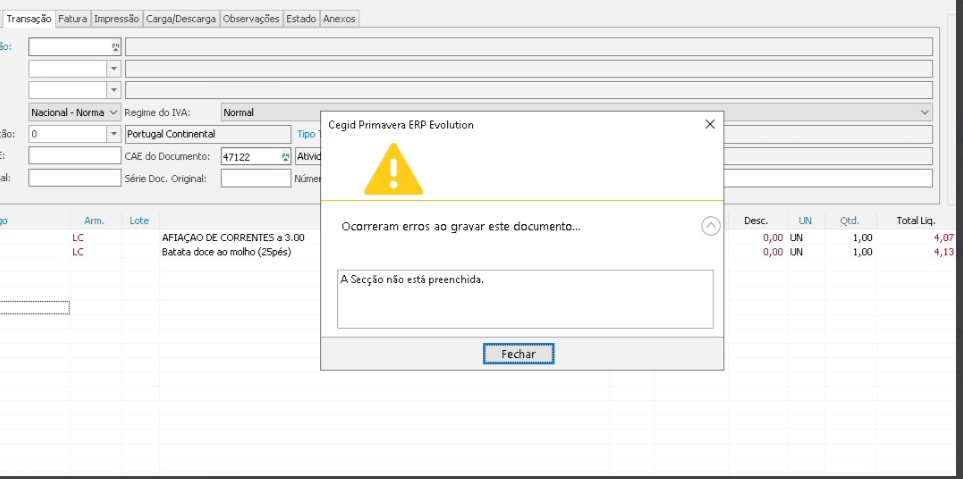Image resolution: width=963 pixels, height=479 pixels.
Task: Open the dropdown with value 0
Action: coord(113,134)
